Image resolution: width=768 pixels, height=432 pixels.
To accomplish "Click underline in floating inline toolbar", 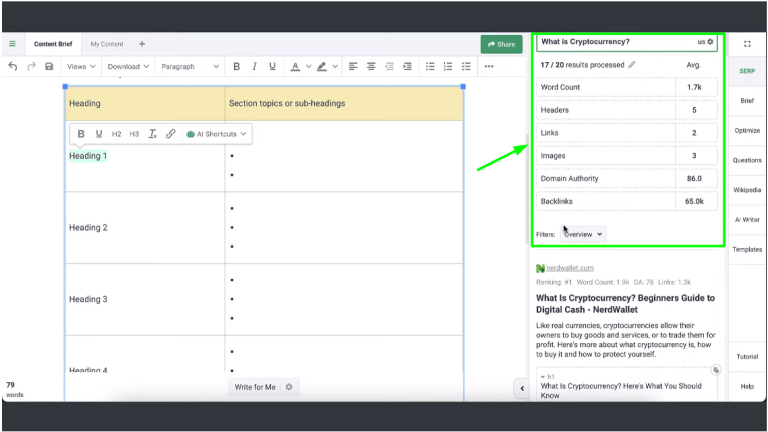I will tap(99, 134).
